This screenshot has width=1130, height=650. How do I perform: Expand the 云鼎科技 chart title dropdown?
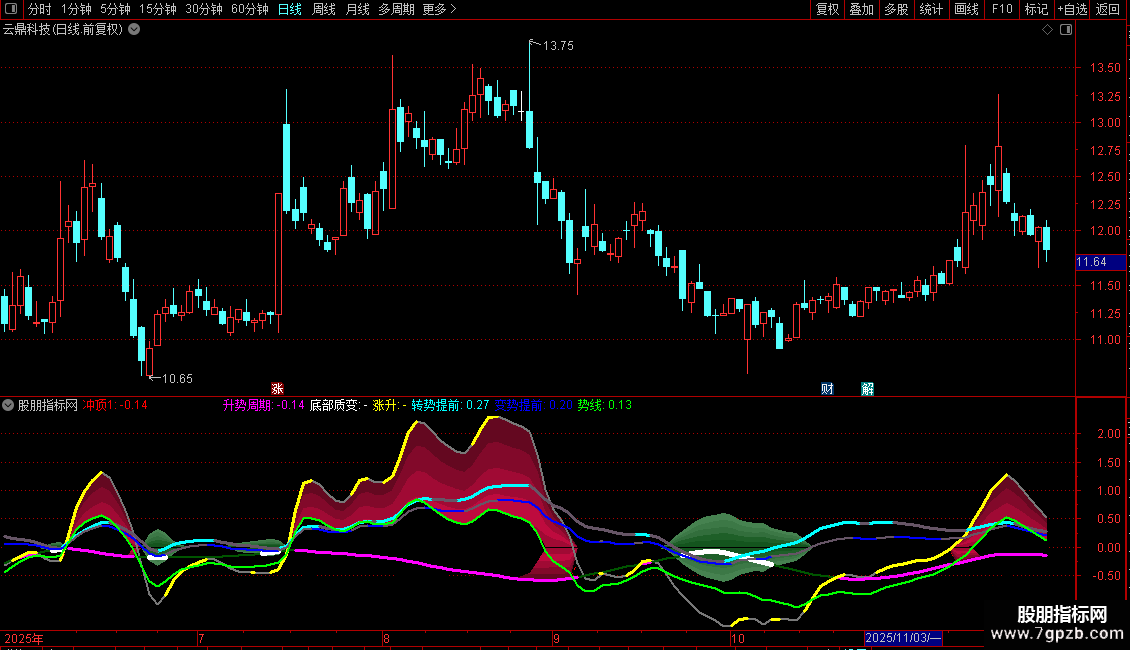[134, 29]
